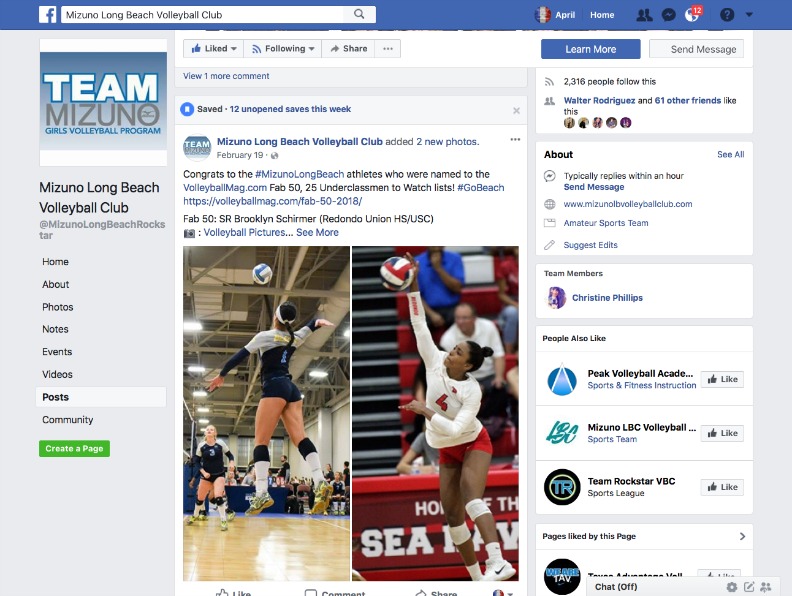The height and width of the screenshot is (596, 792).
Task: Open Peak Volleyball Academy page logo
Action: pos(562,379)
